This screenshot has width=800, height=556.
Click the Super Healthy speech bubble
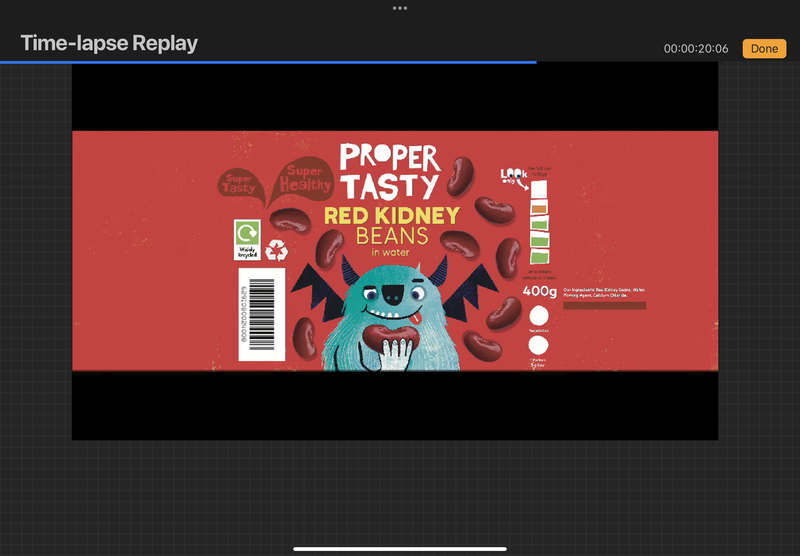305,178
